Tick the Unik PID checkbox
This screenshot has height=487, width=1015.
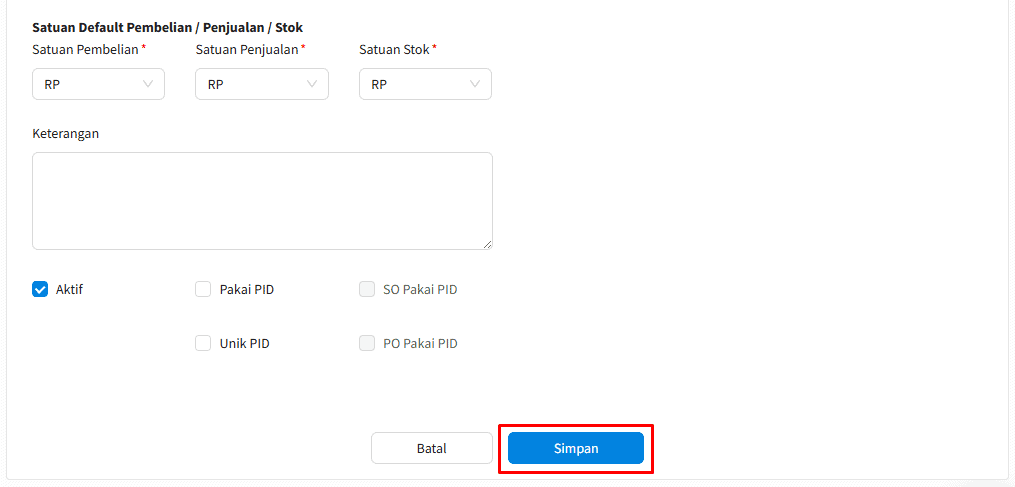(x=203, y=343)
